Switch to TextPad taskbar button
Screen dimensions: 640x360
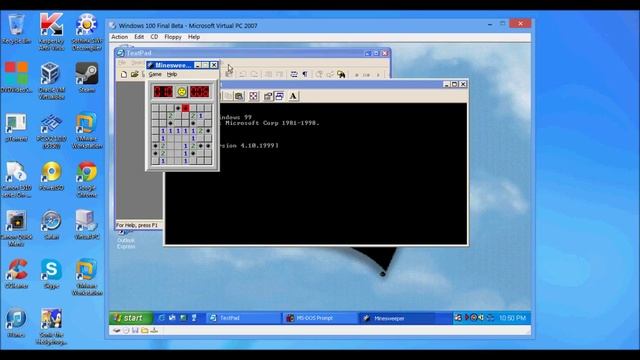click(244, 318)
